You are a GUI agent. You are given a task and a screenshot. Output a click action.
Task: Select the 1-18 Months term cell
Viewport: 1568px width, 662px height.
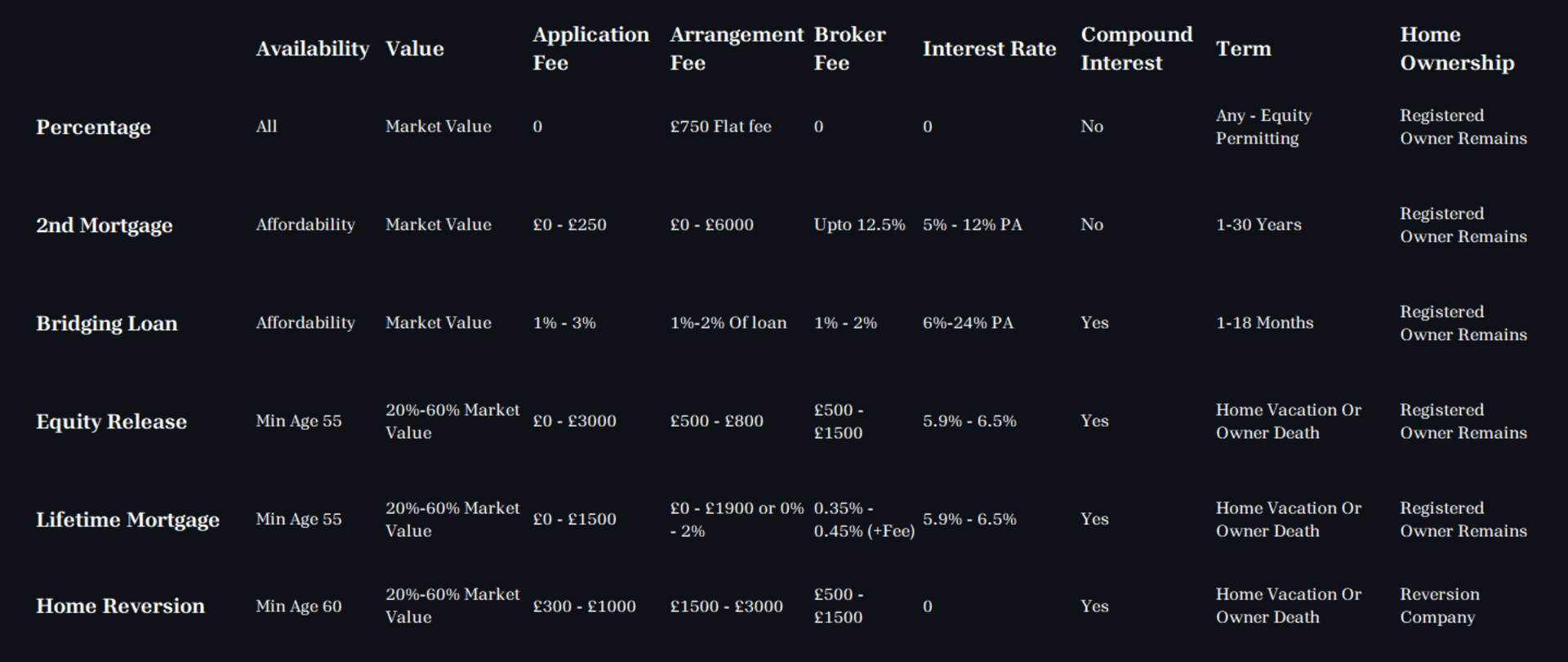tap(1264, 323)
